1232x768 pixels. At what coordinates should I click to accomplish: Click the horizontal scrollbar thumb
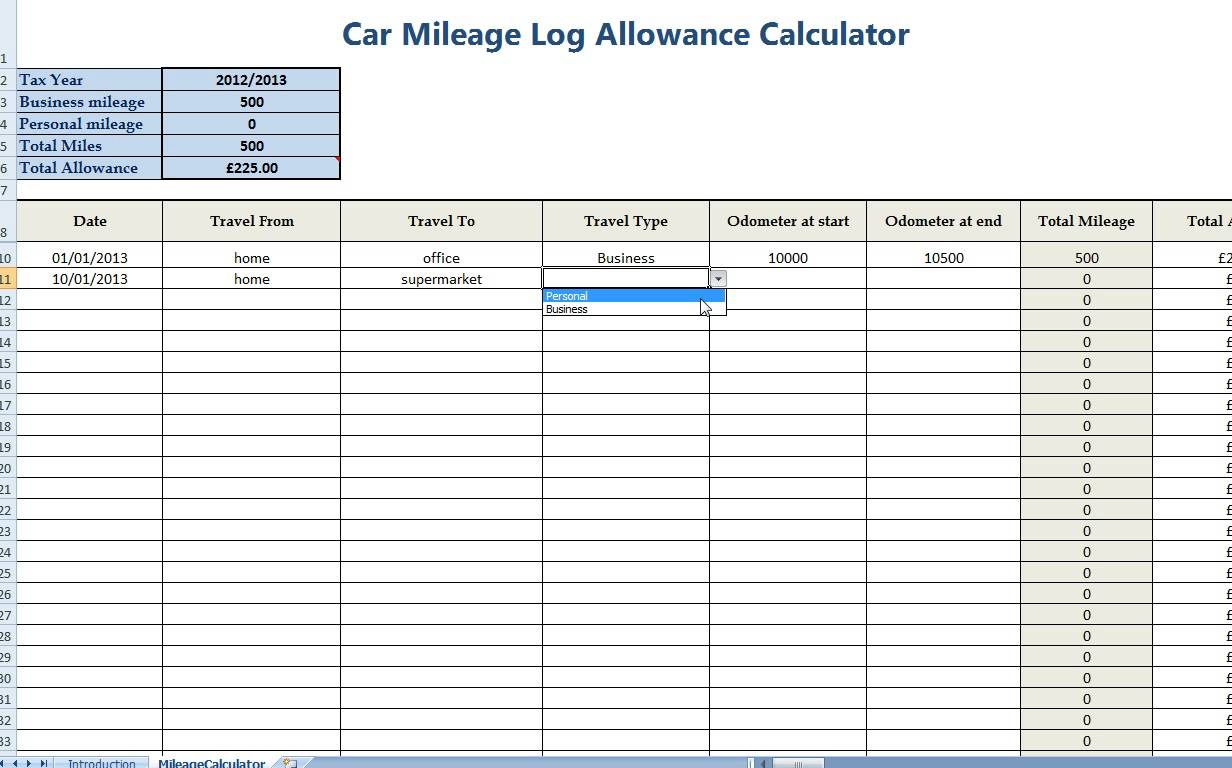pos(797,763)
